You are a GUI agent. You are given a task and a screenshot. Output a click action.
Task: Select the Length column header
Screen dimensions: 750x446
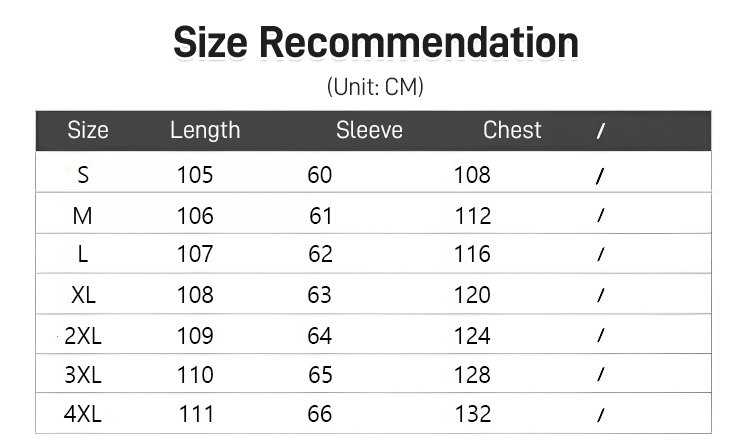point(205,130)
